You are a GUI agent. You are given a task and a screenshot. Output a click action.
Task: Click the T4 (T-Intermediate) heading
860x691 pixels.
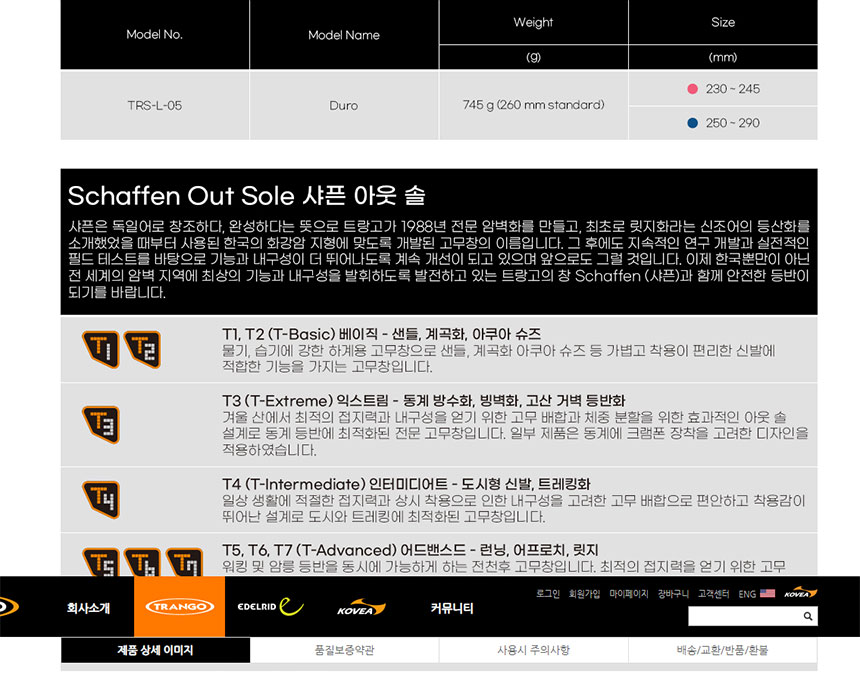point(406,484)
